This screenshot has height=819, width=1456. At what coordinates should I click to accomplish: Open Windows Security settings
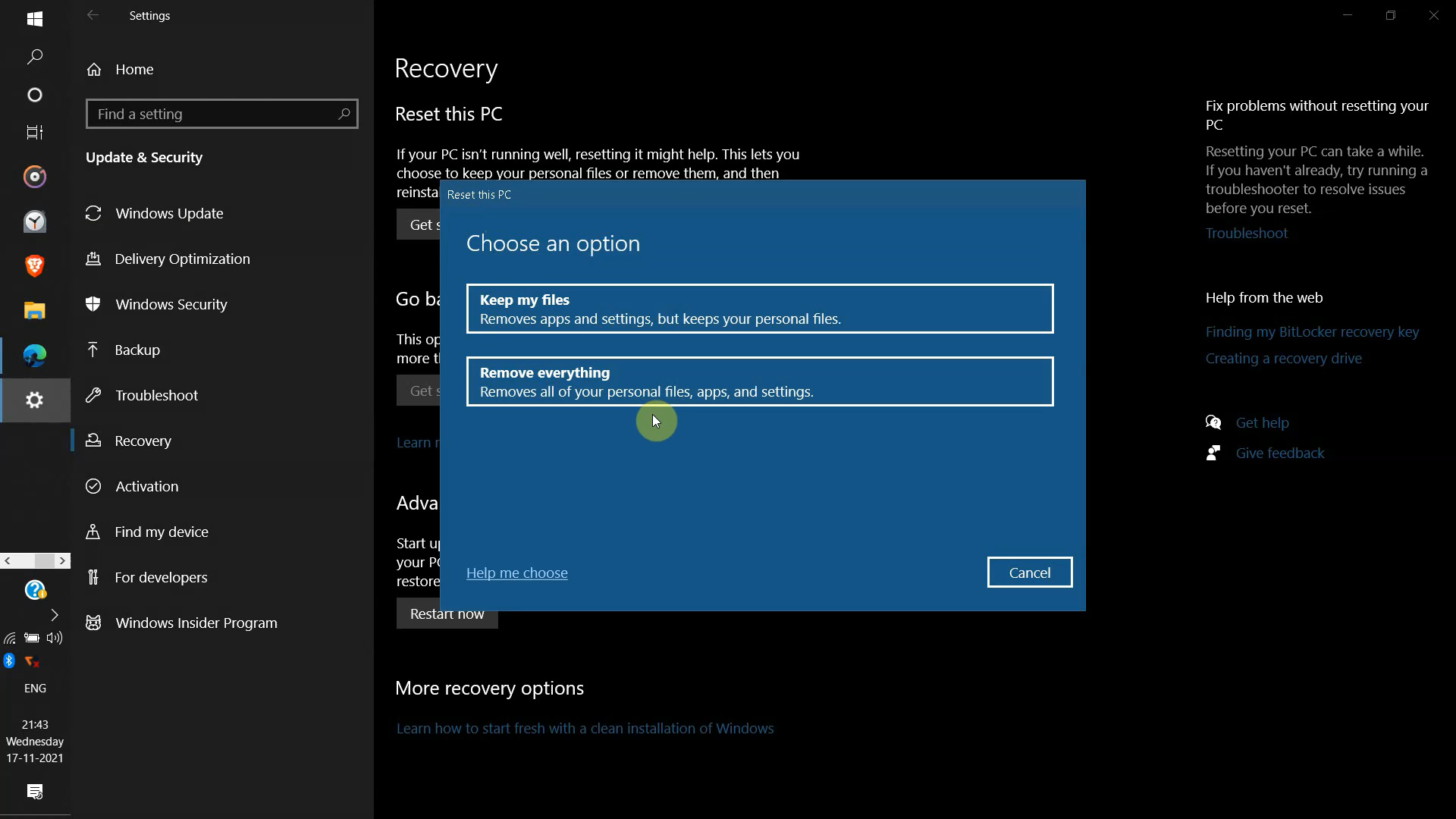click(170, 305)
